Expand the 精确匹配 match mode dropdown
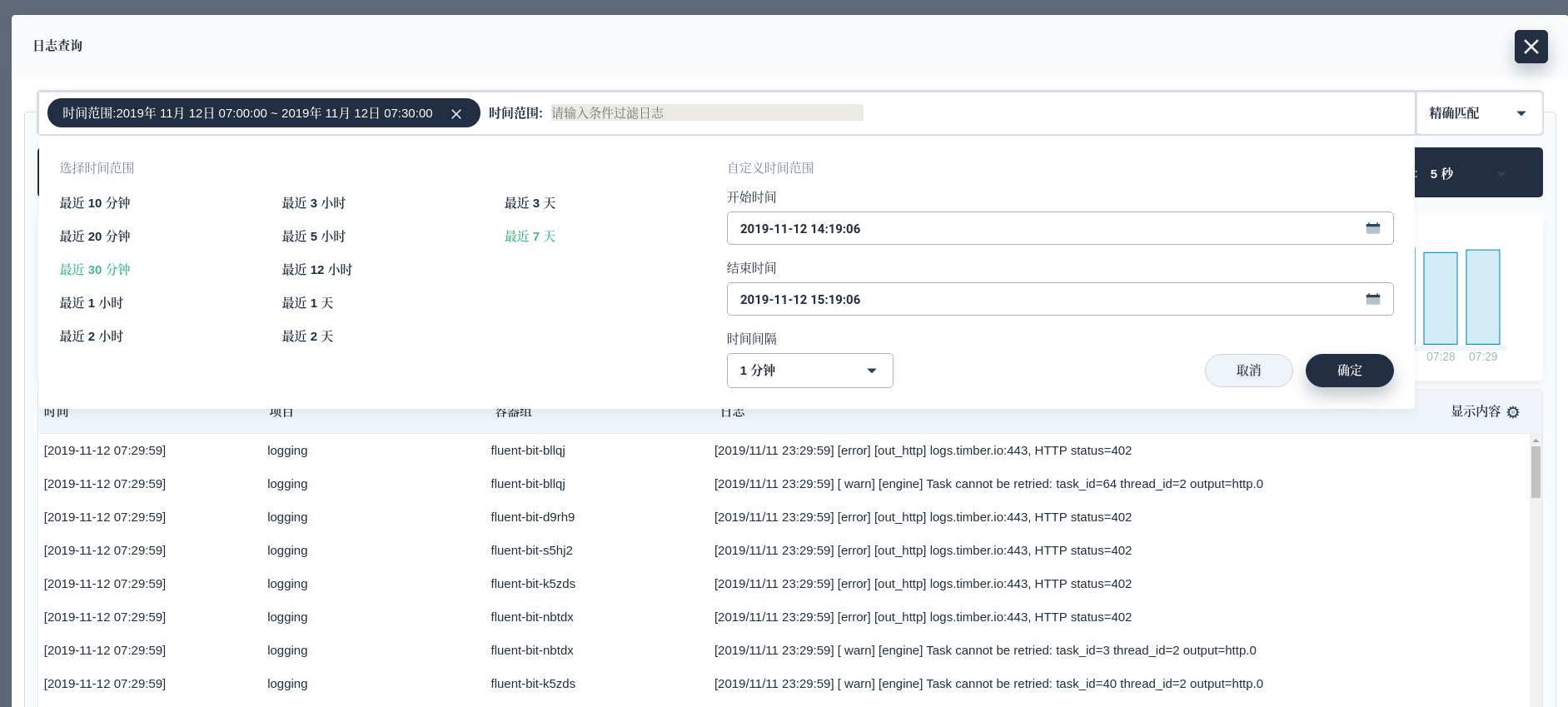The image size is (1568, 707). click(1480, 113)
